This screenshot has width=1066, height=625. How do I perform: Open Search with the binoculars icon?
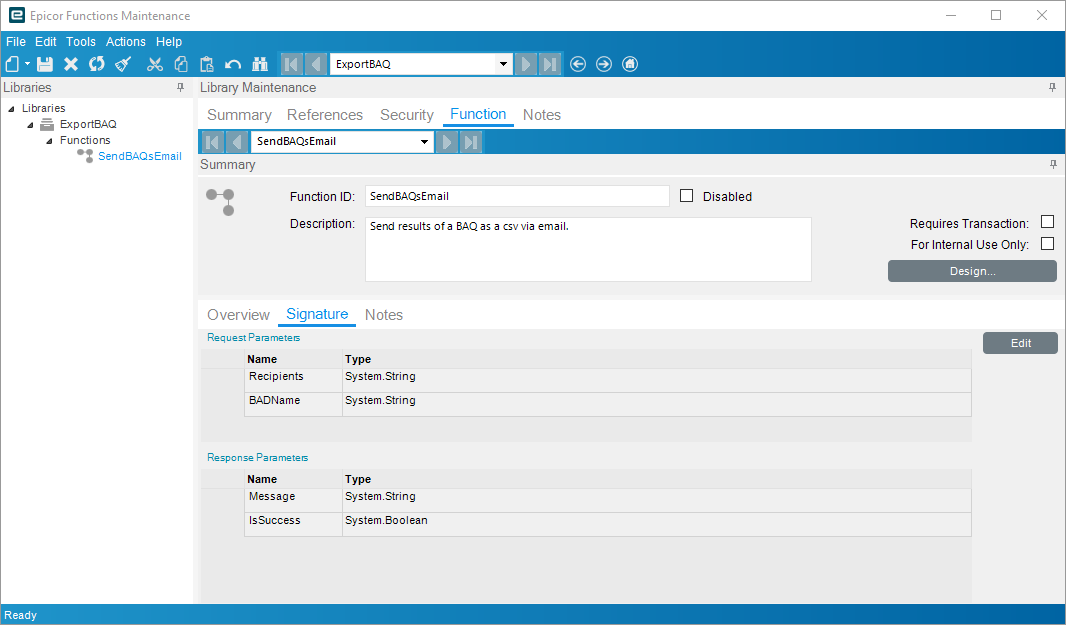coord(260,64)
